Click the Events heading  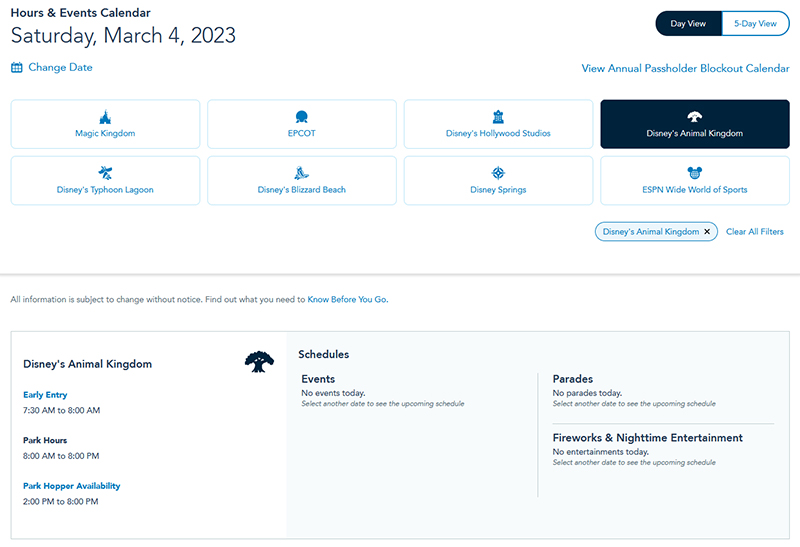318,379
